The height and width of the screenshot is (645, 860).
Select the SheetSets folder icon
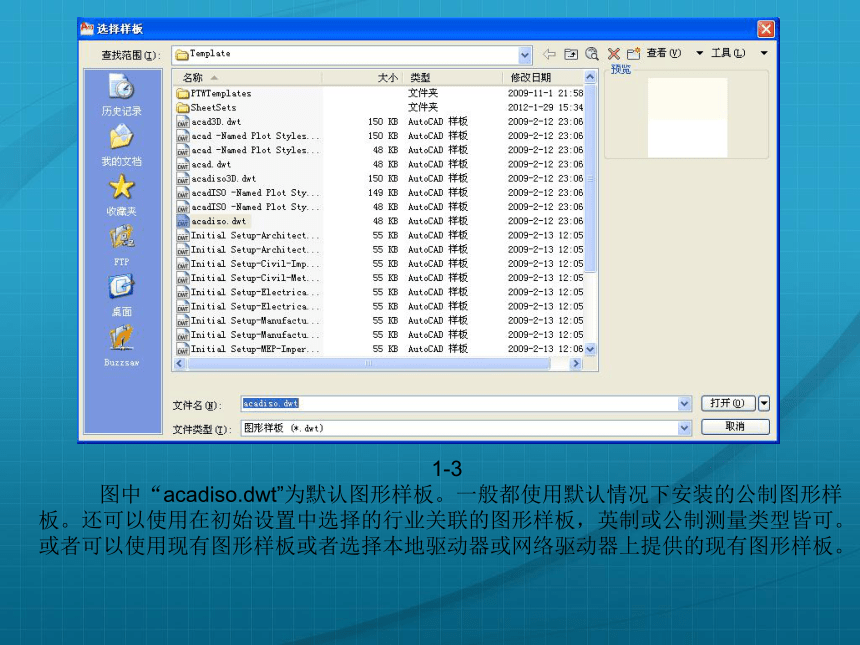point(183,108)
